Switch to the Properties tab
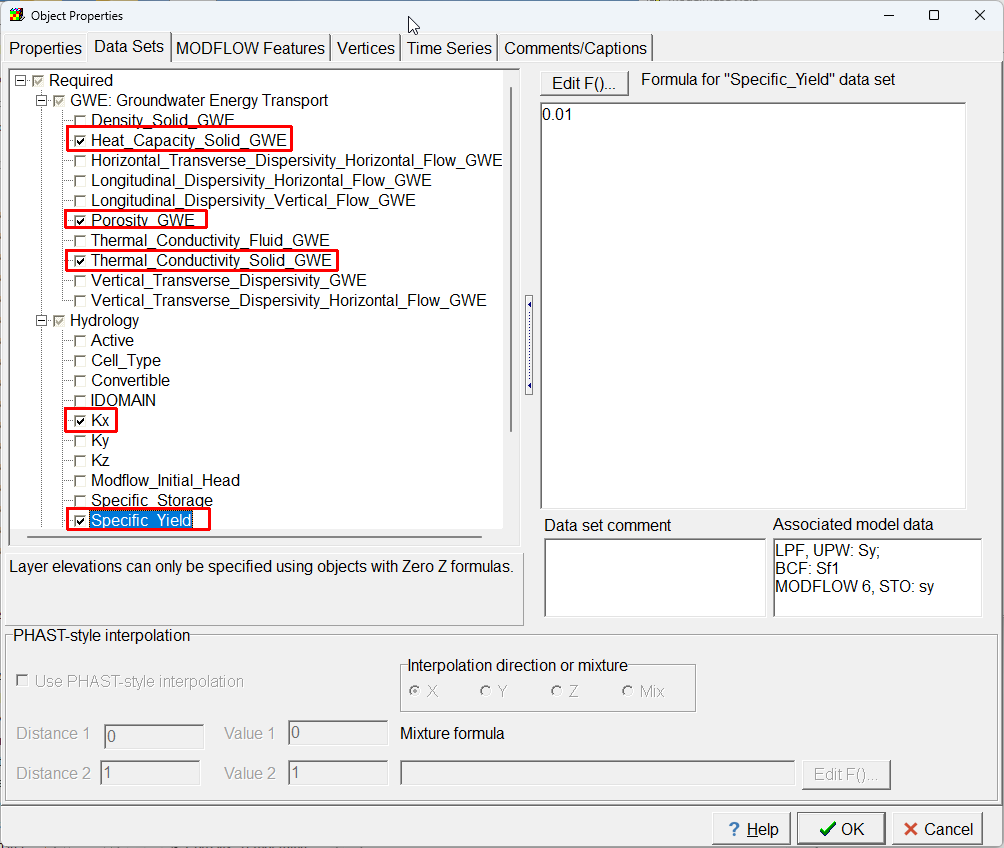The image size is (1004, 848). tap(45, 48)
